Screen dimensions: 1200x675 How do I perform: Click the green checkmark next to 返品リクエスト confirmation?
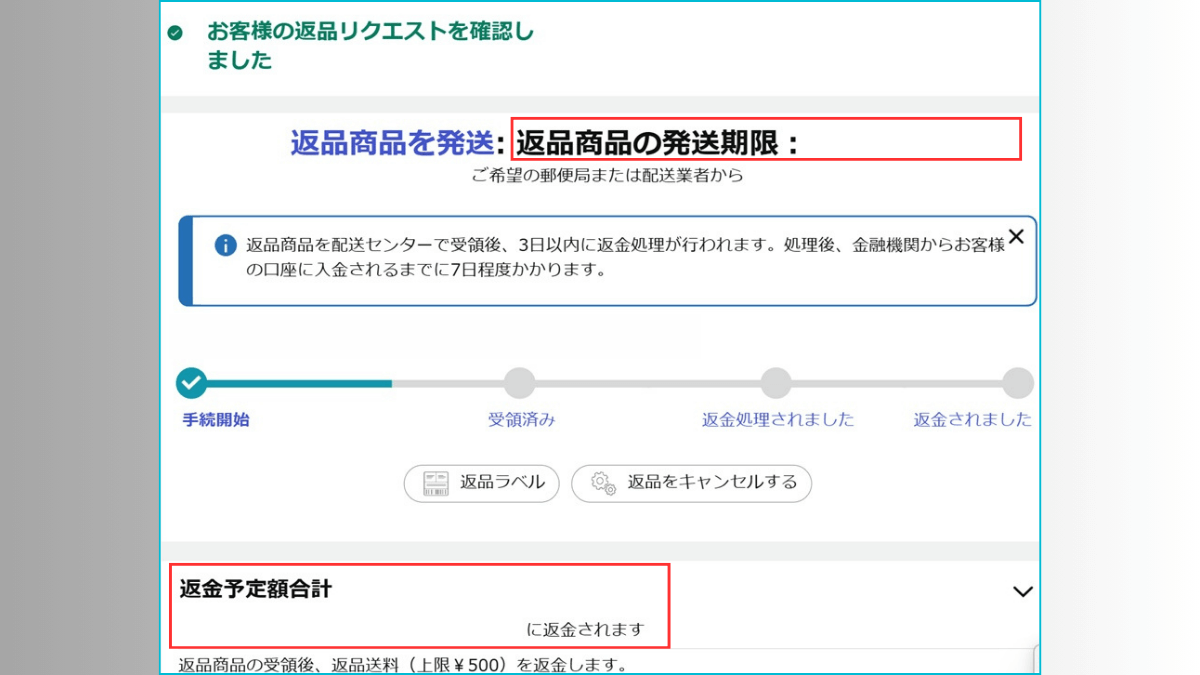coord(176,31)
